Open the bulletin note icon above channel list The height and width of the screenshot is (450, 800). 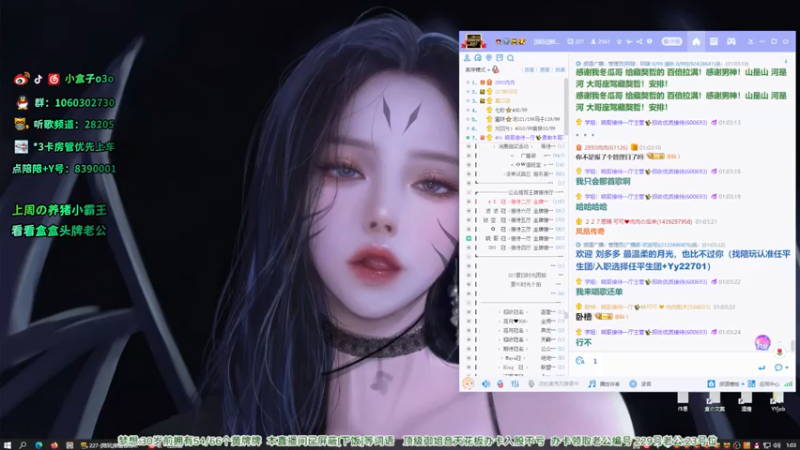click(x=499, y=58)
